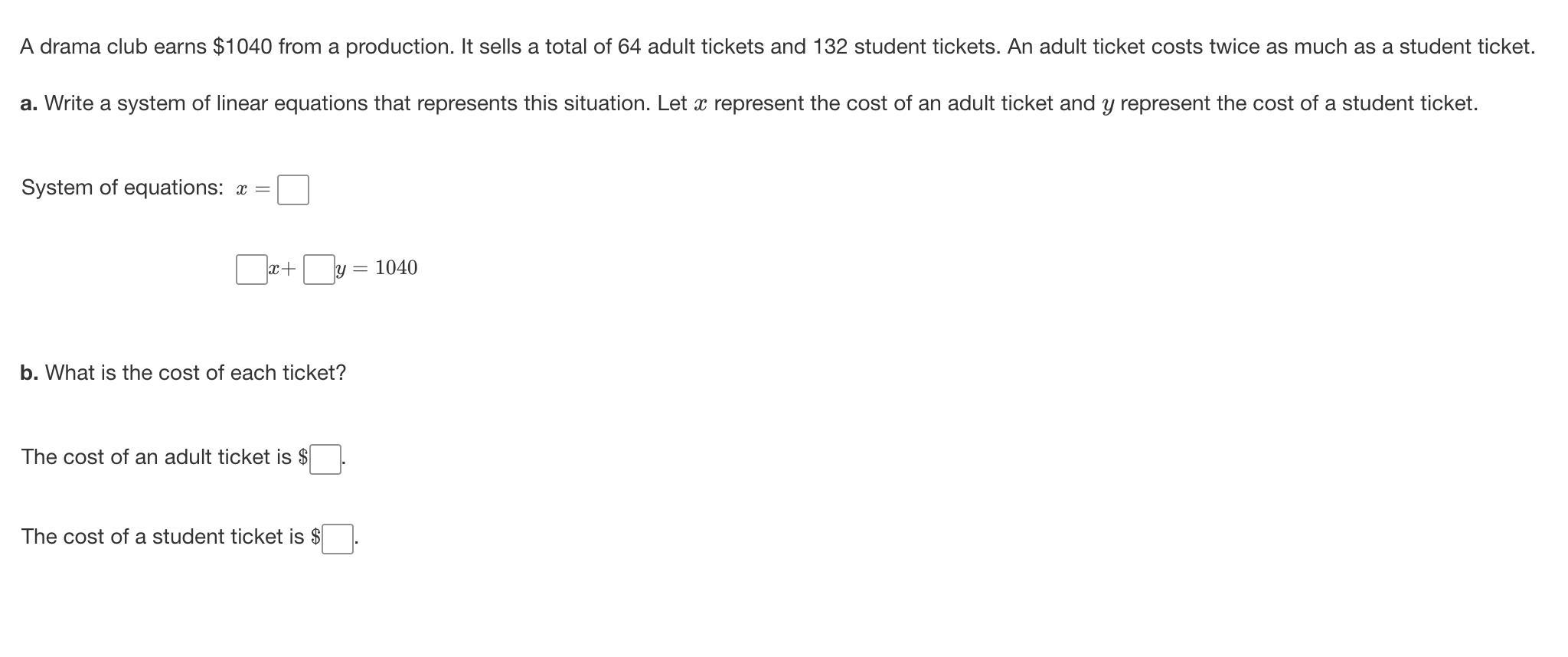Click the bold 'a.' part label
This screenshot has height=657, width=1568.
(x=29, y=103)
